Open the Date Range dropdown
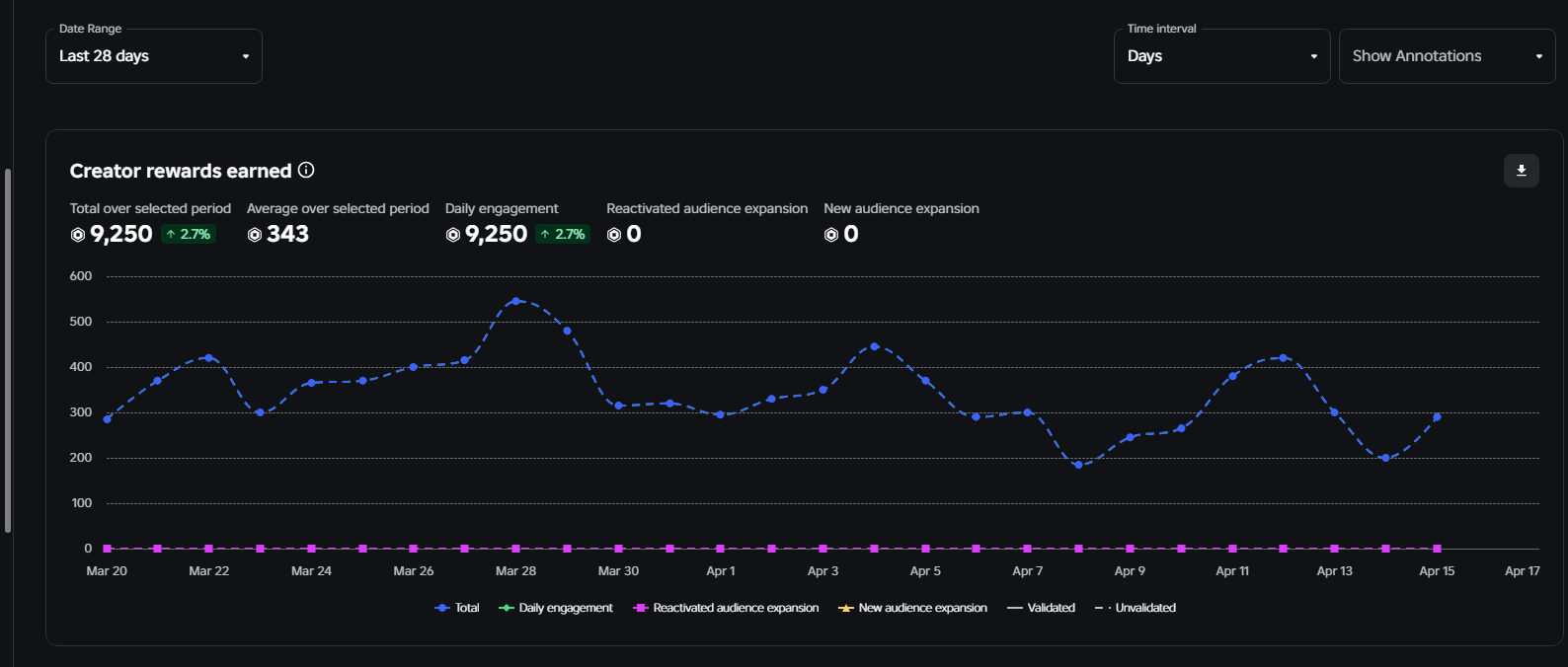Screen dimensions: 1568x667 click(x=154, y=56)
